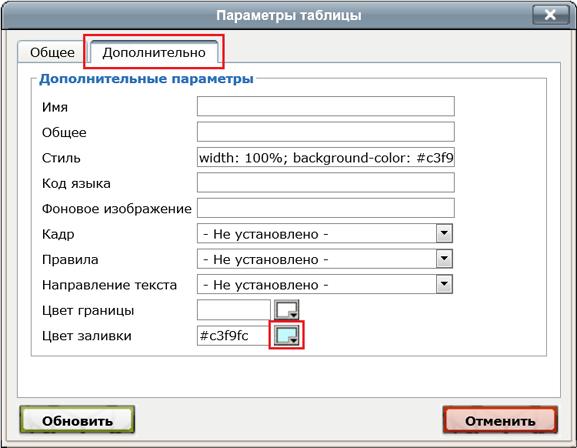Open the border color picker swatch
The width and height of the screenshot is (577, 448).
286,310
